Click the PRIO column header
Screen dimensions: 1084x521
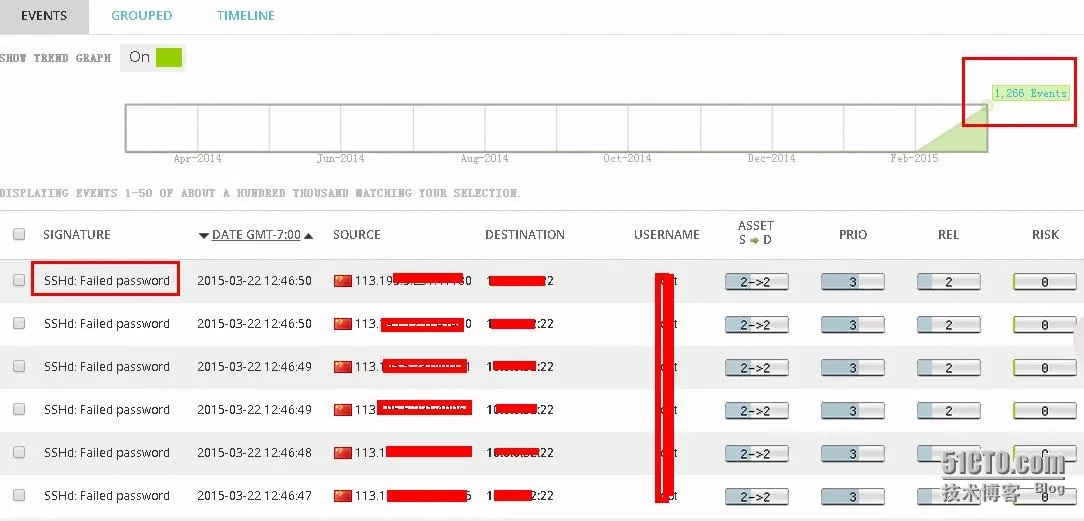point(852,235)
